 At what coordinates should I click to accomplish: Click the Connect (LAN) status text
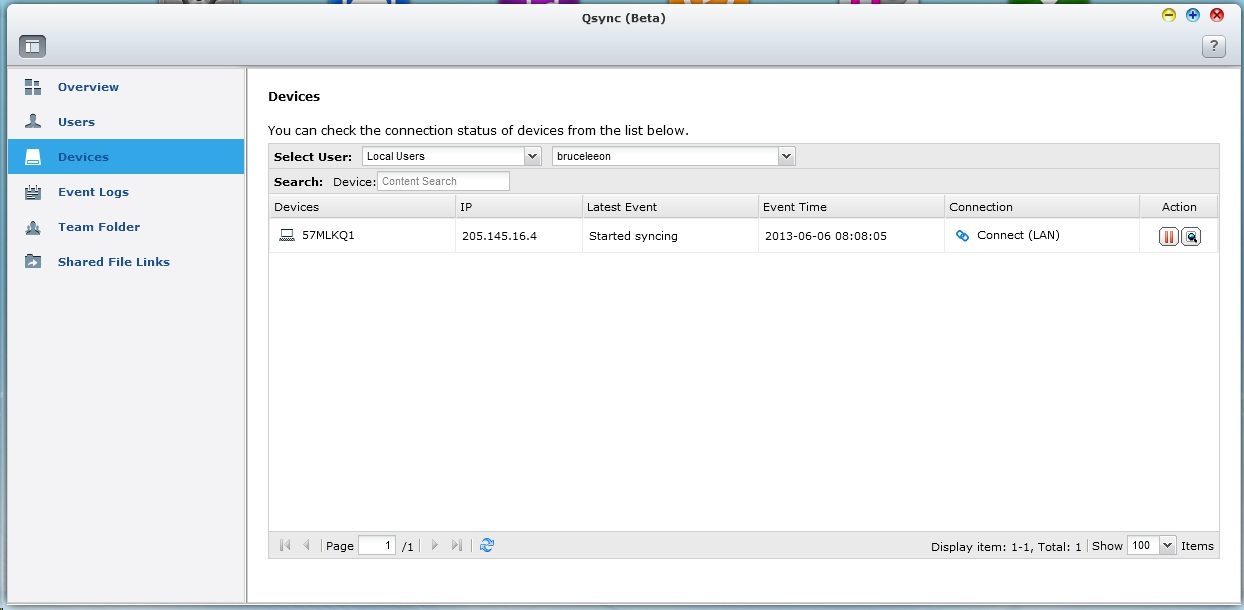tap(1018, 236)
